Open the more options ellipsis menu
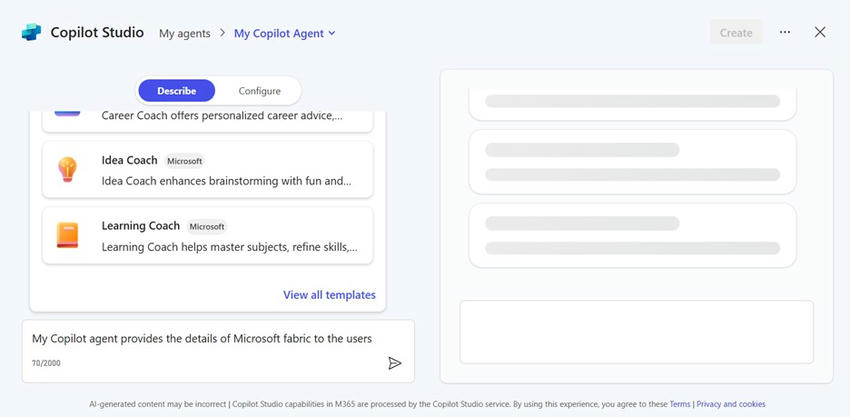 [x=785, y=32]
